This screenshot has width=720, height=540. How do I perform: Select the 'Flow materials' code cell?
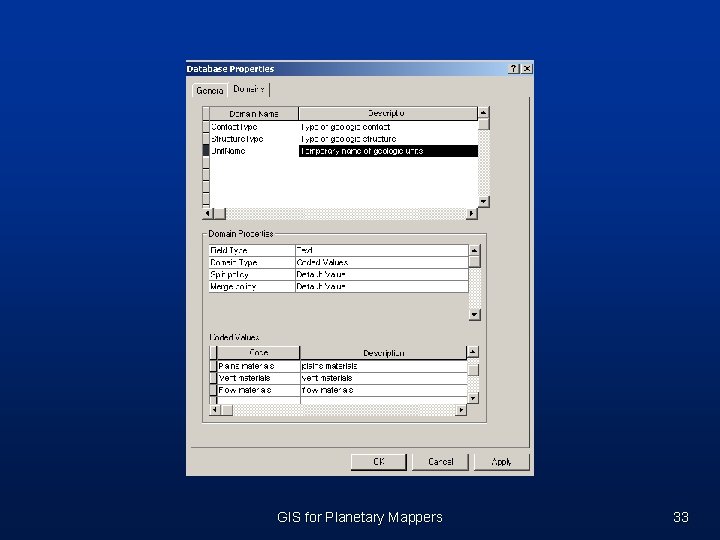coord(259,390)
